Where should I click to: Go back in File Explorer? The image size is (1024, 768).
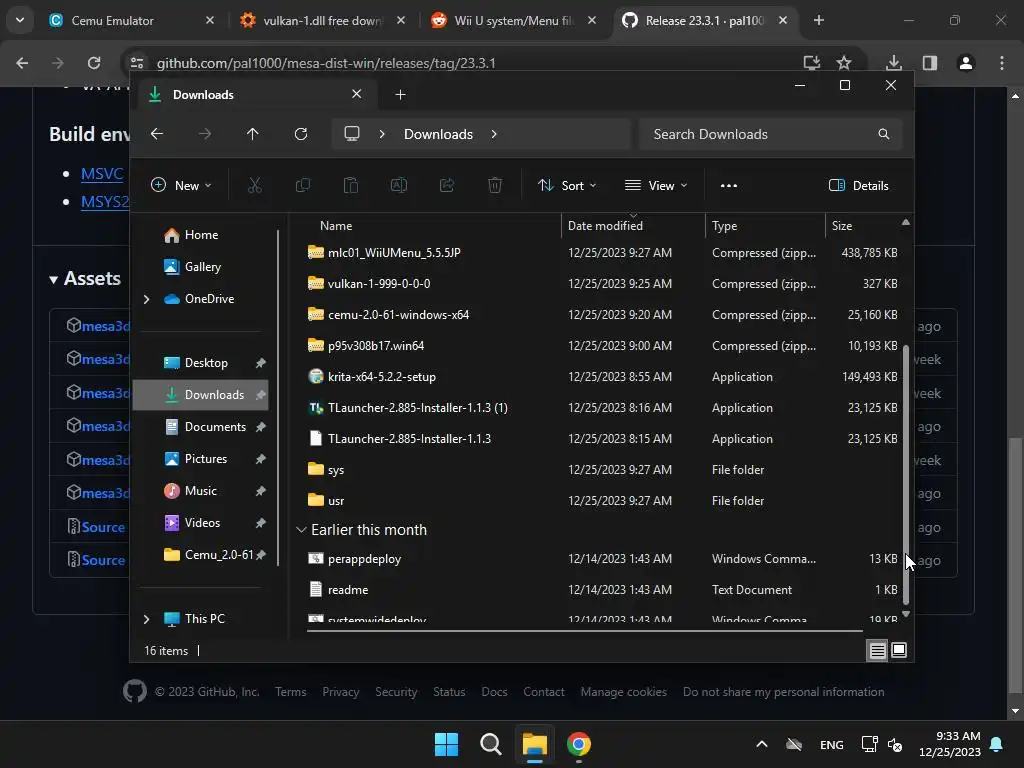(x=157, y=134)
